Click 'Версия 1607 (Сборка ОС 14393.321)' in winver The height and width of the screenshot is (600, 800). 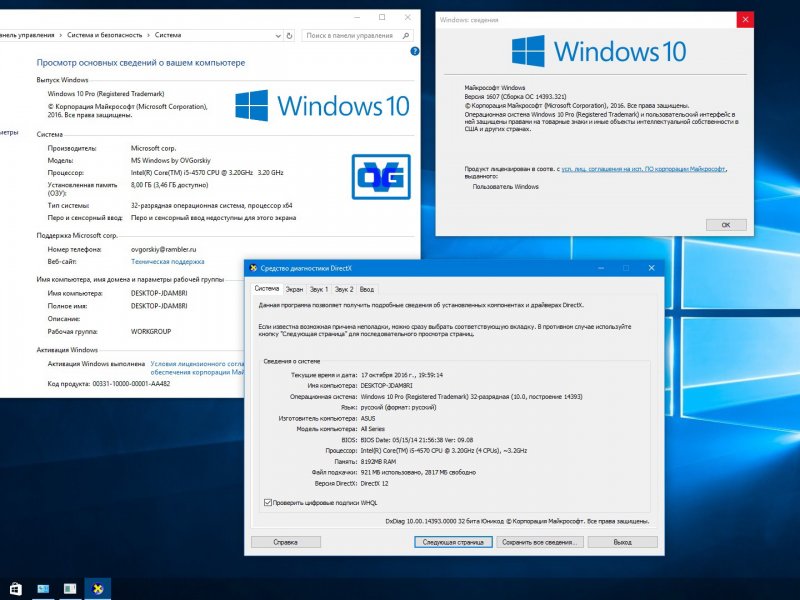(515, 96)
